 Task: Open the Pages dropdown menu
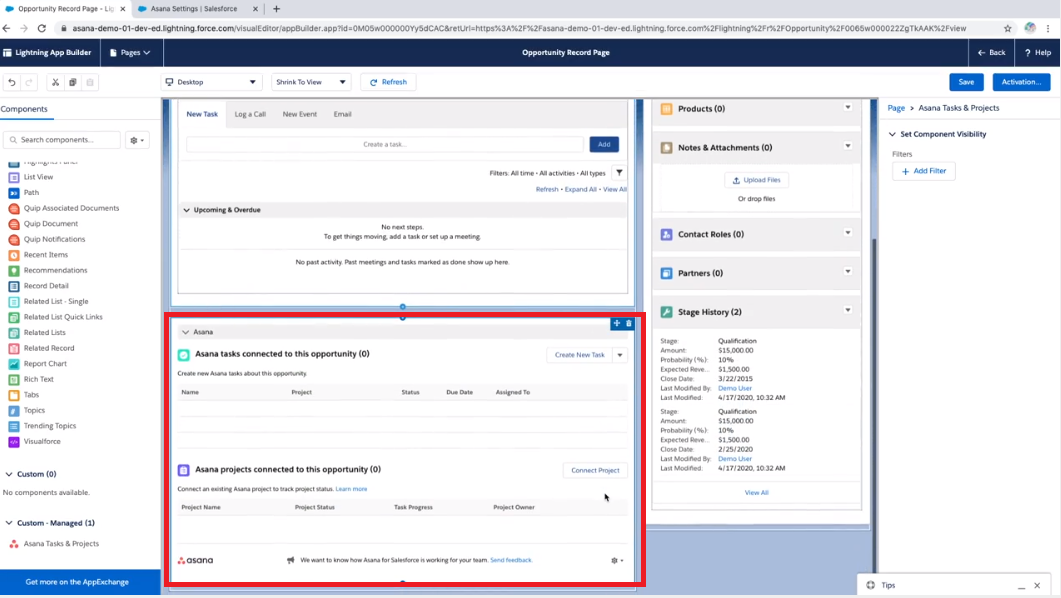pyautogui.click(x=130, y=52)
